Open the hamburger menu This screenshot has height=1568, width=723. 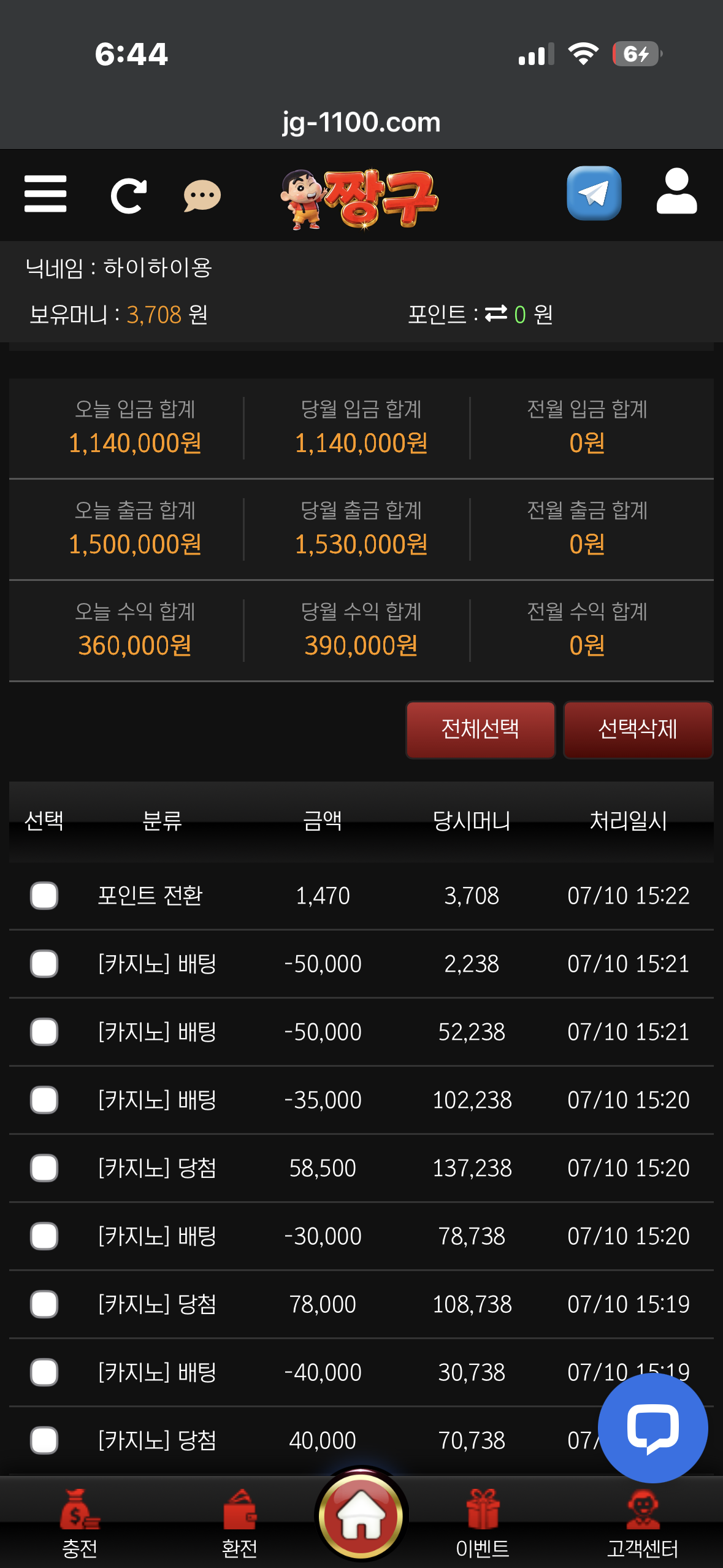(x=45, y=194)
